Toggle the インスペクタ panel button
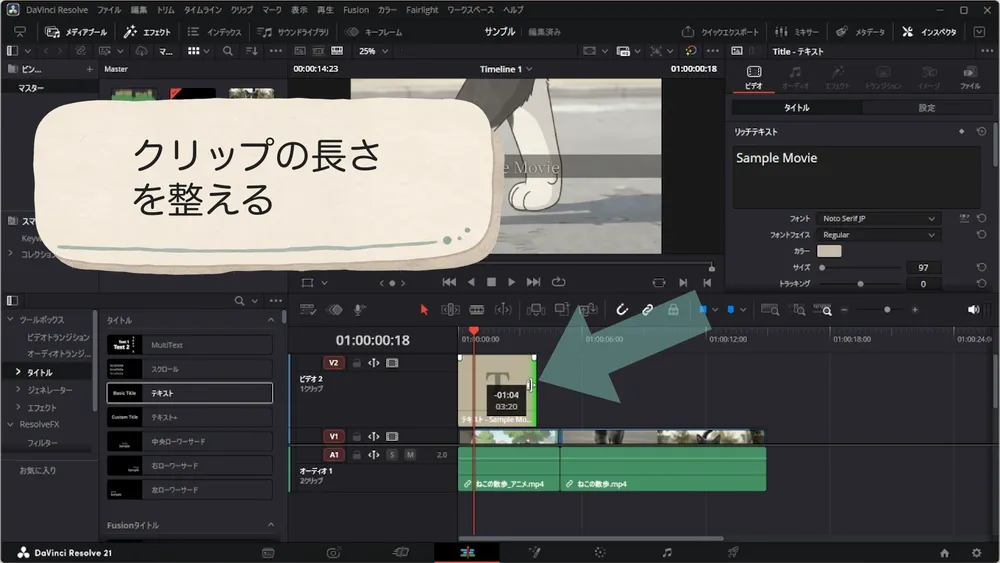1000x563 pixels. point(929,32)
